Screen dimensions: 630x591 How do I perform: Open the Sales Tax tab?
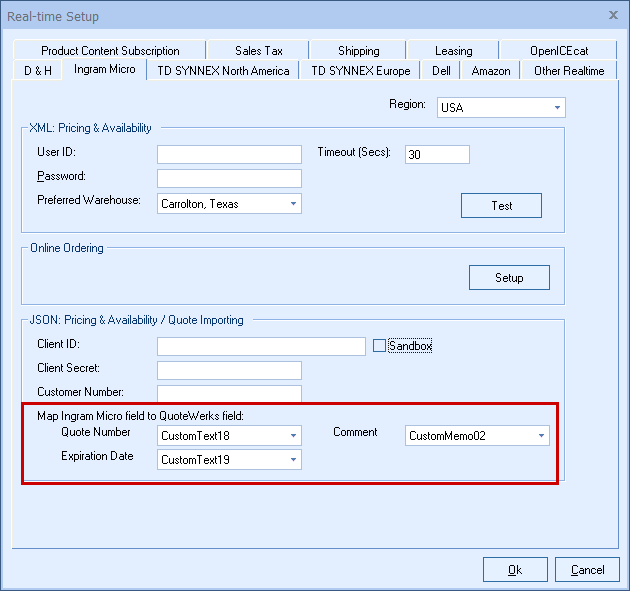point(258,51)
